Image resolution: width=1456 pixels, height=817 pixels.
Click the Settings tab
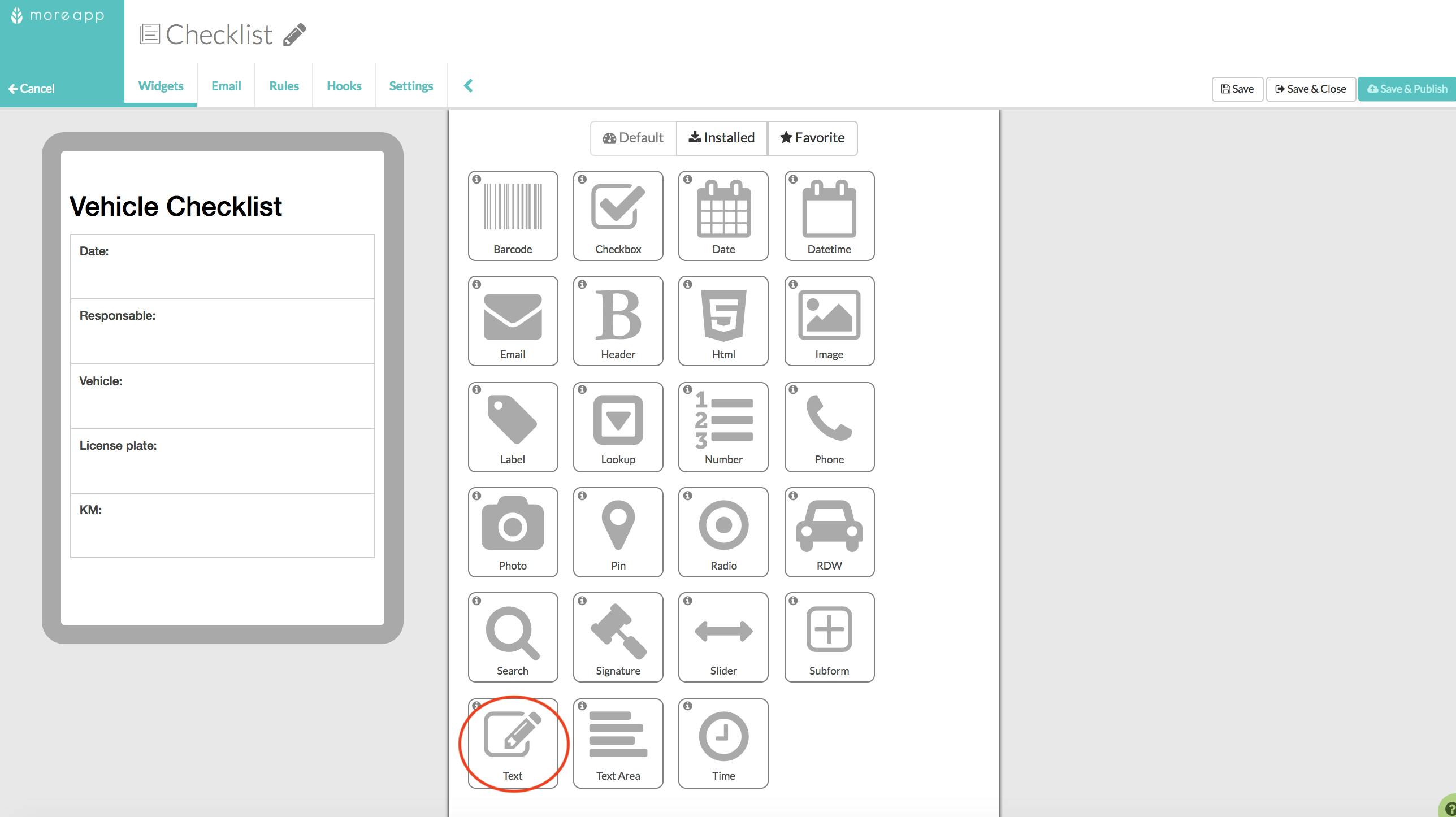point(411,85)
